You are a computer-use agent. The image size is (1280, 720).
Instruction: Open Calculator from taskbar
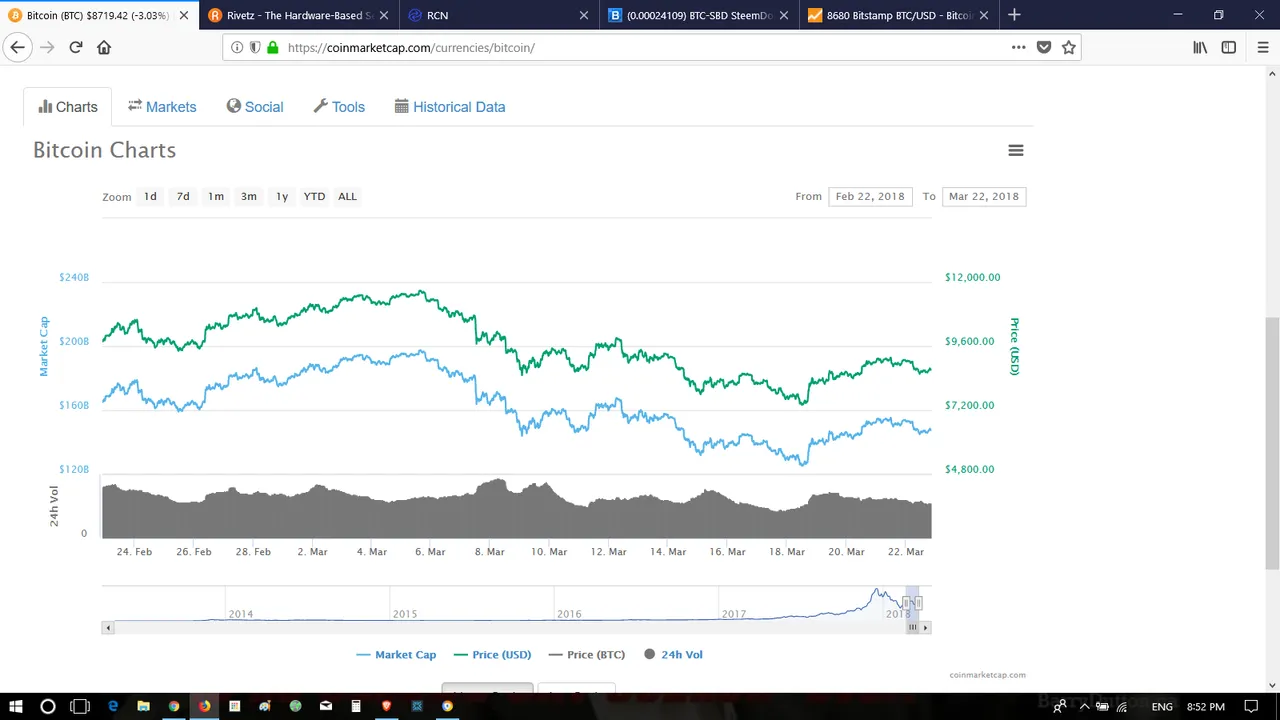[x=356, y=706]
